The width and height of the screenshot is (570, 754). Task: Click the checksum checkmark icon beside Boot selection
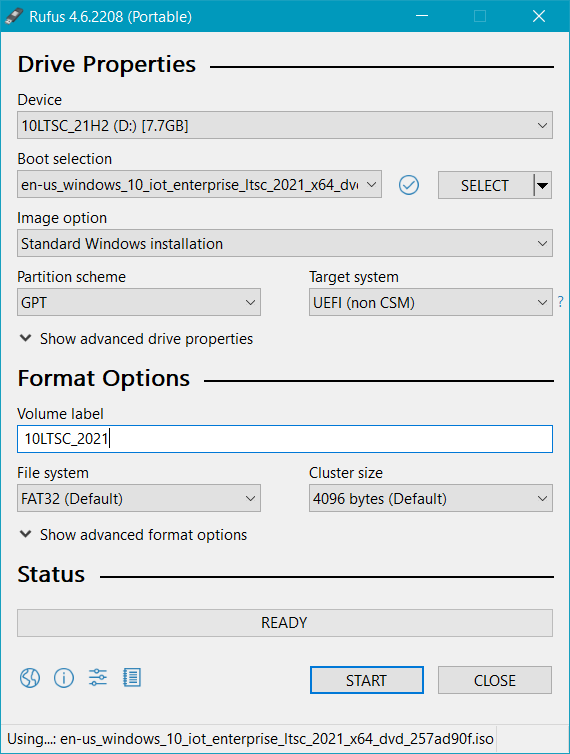pyautogui.click(x=409, y=185)
